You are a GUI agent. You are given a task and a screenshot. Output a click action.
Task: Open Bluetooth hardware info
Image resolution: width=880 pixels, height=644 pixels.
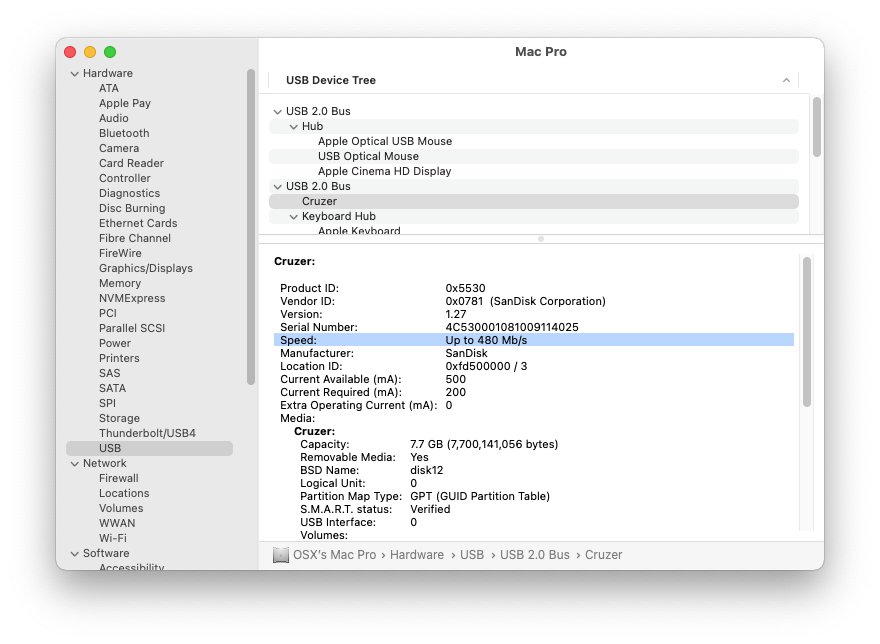tap(124, 133)
